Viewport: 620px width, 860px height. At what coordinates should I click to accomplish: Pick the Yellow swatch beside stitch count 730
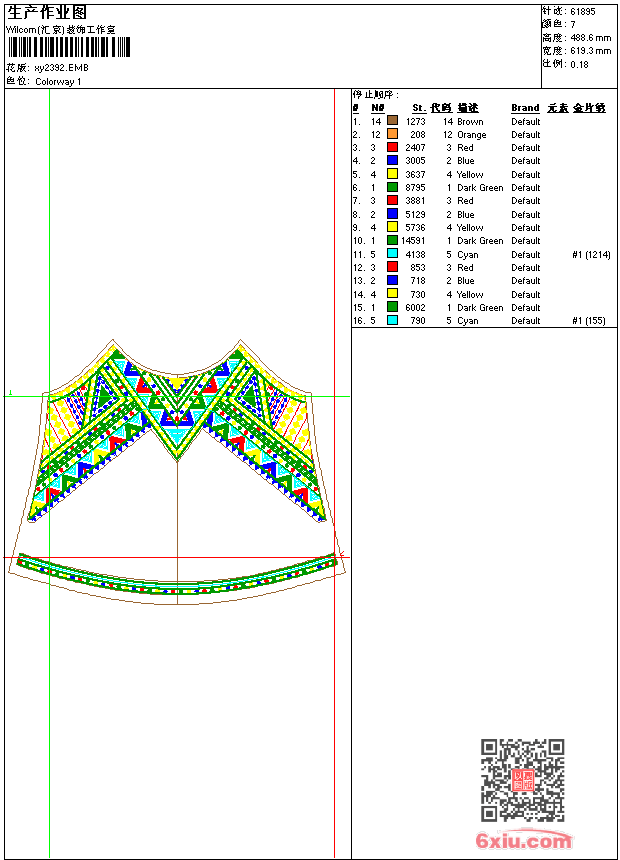coord(392,293)
